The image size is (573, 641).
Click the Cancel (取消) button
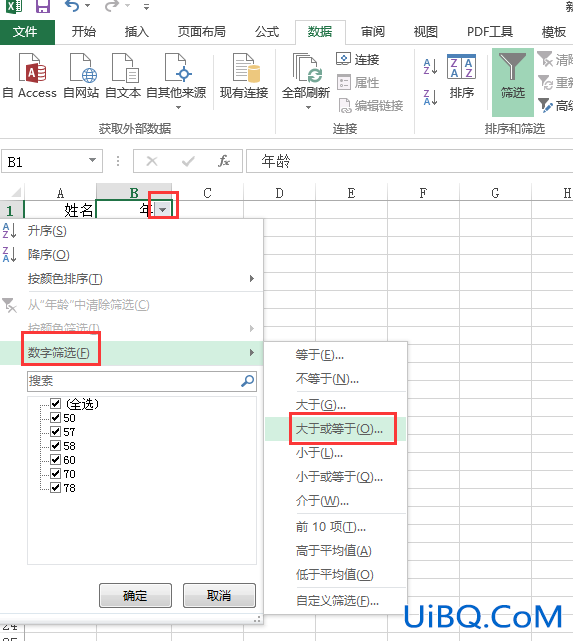coord(219,596)
